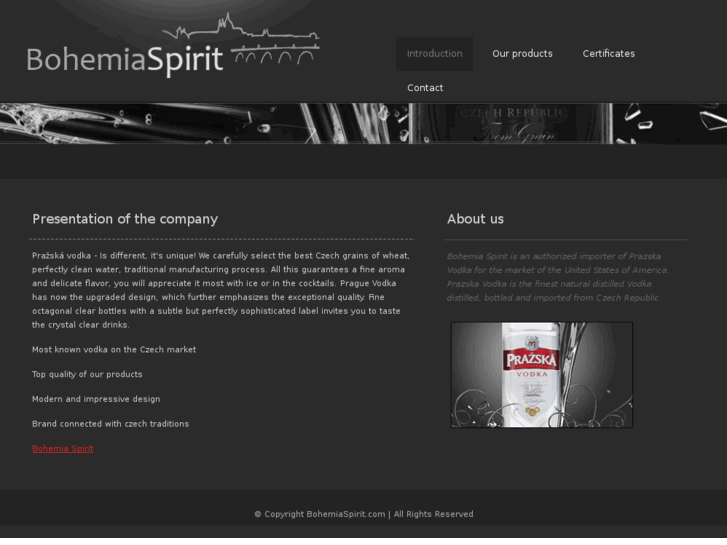Select the About us heading
Screen dimensions: 727x545
(x=475, y=219)
